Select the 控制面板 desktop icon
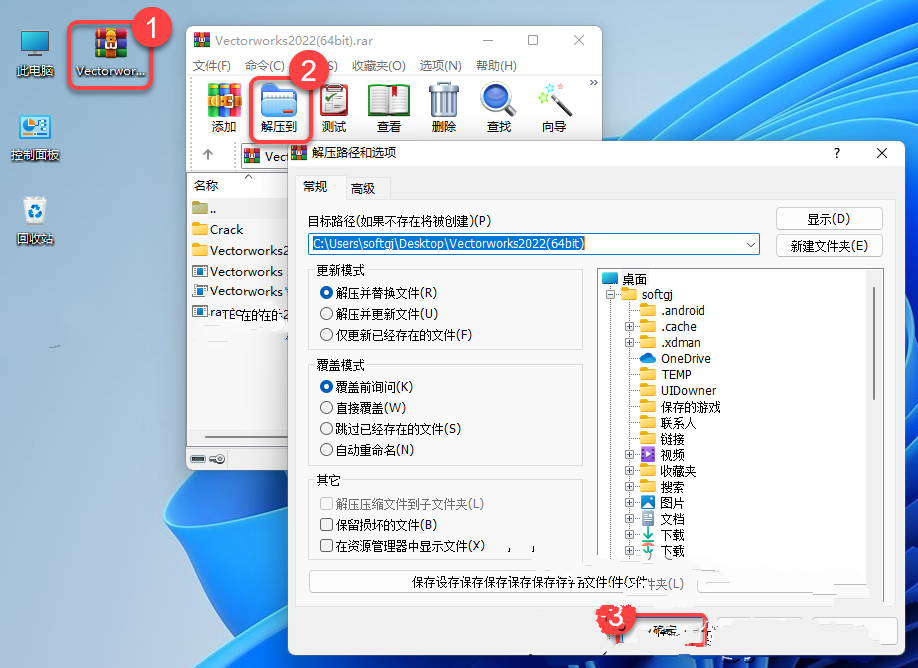 tap(35, 138)
